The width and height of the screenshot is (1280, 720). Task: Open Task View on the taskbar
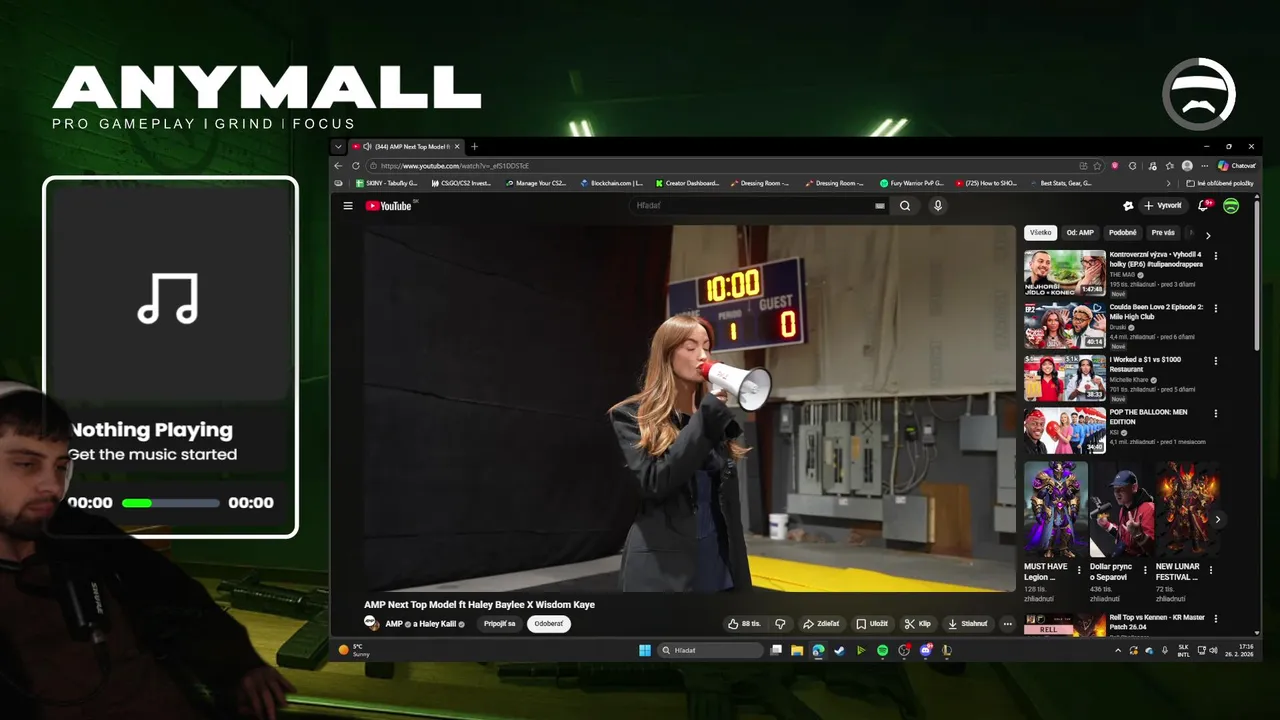click(x=776, y=650)
